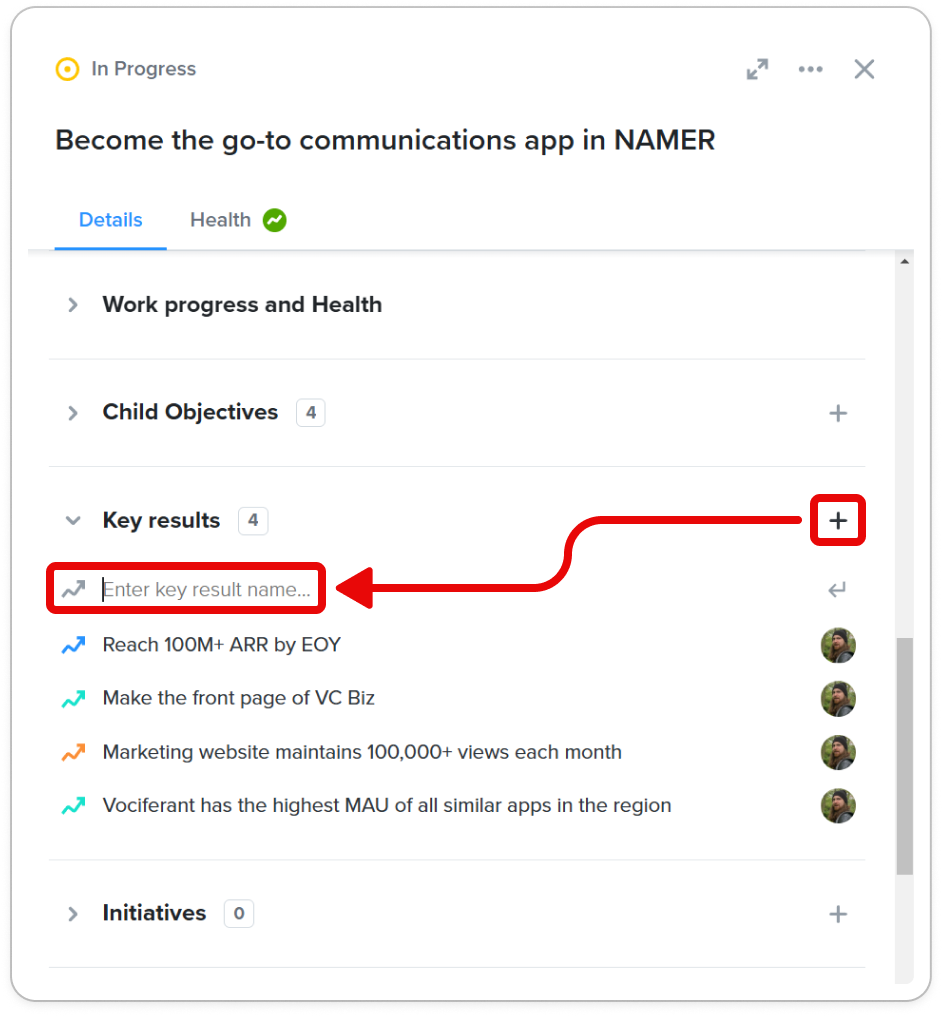This screenshot has width=942, height=1016.
Task: Collapse the Key results section
Action: 73,520
